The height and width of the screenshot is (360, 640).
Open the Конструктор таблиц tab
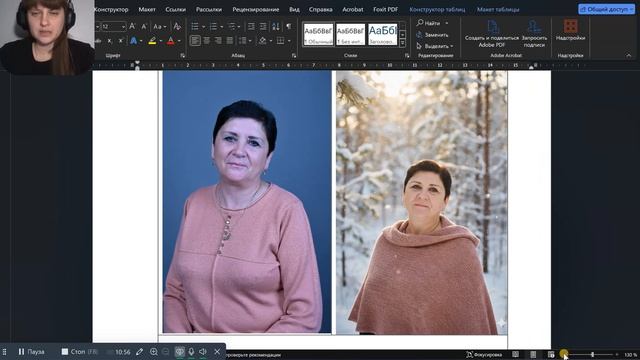(437, 9)
